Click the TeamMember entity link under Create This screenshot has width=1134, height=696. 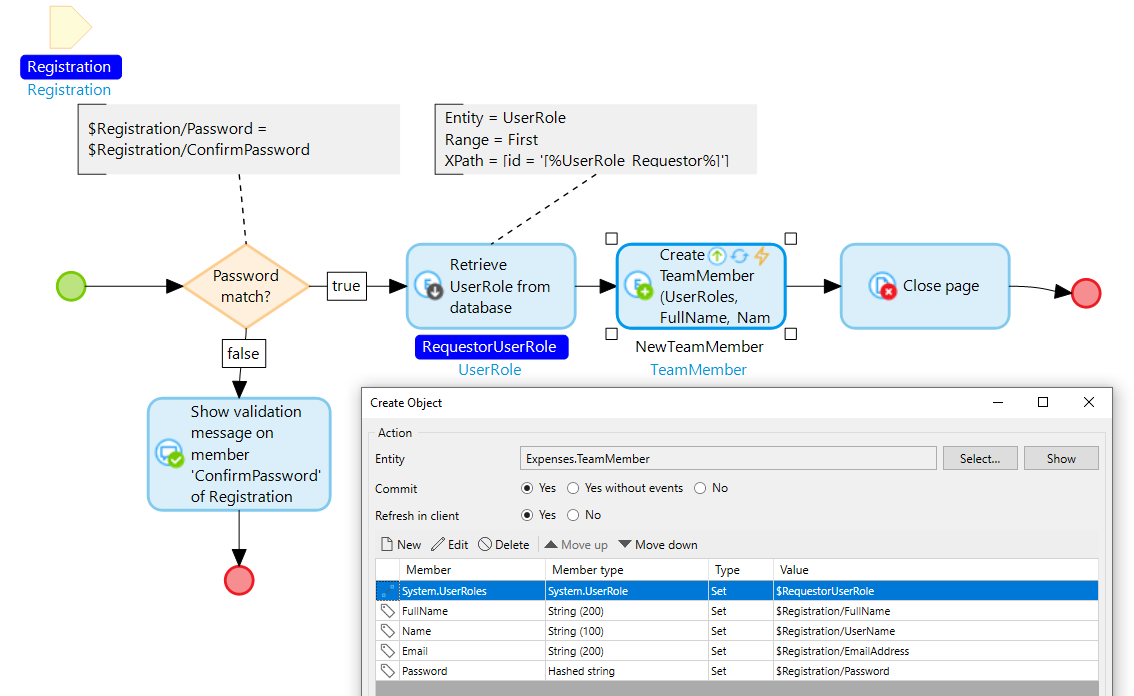pos(698,370)
